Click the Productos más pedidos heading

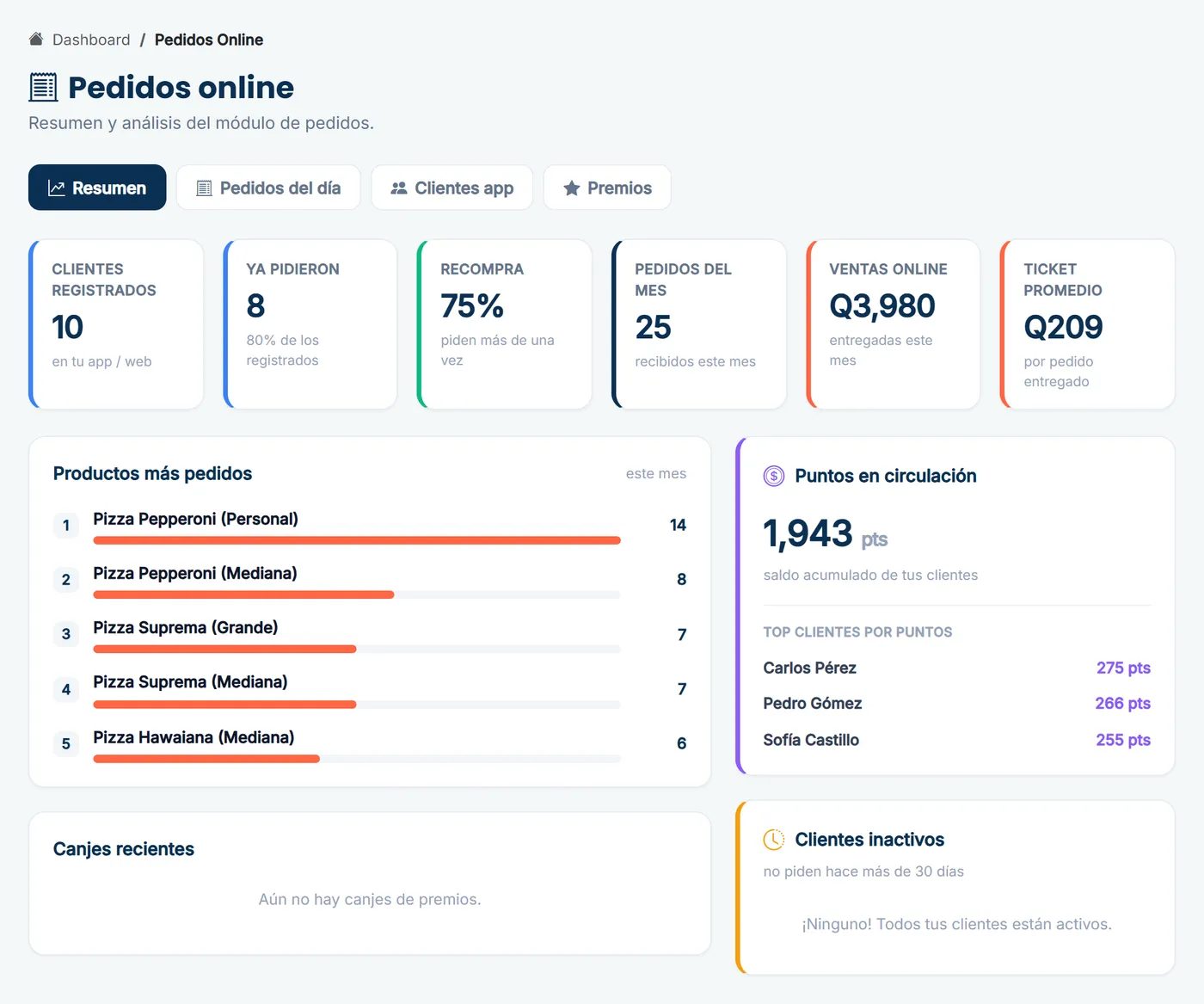tap(153, 473)
